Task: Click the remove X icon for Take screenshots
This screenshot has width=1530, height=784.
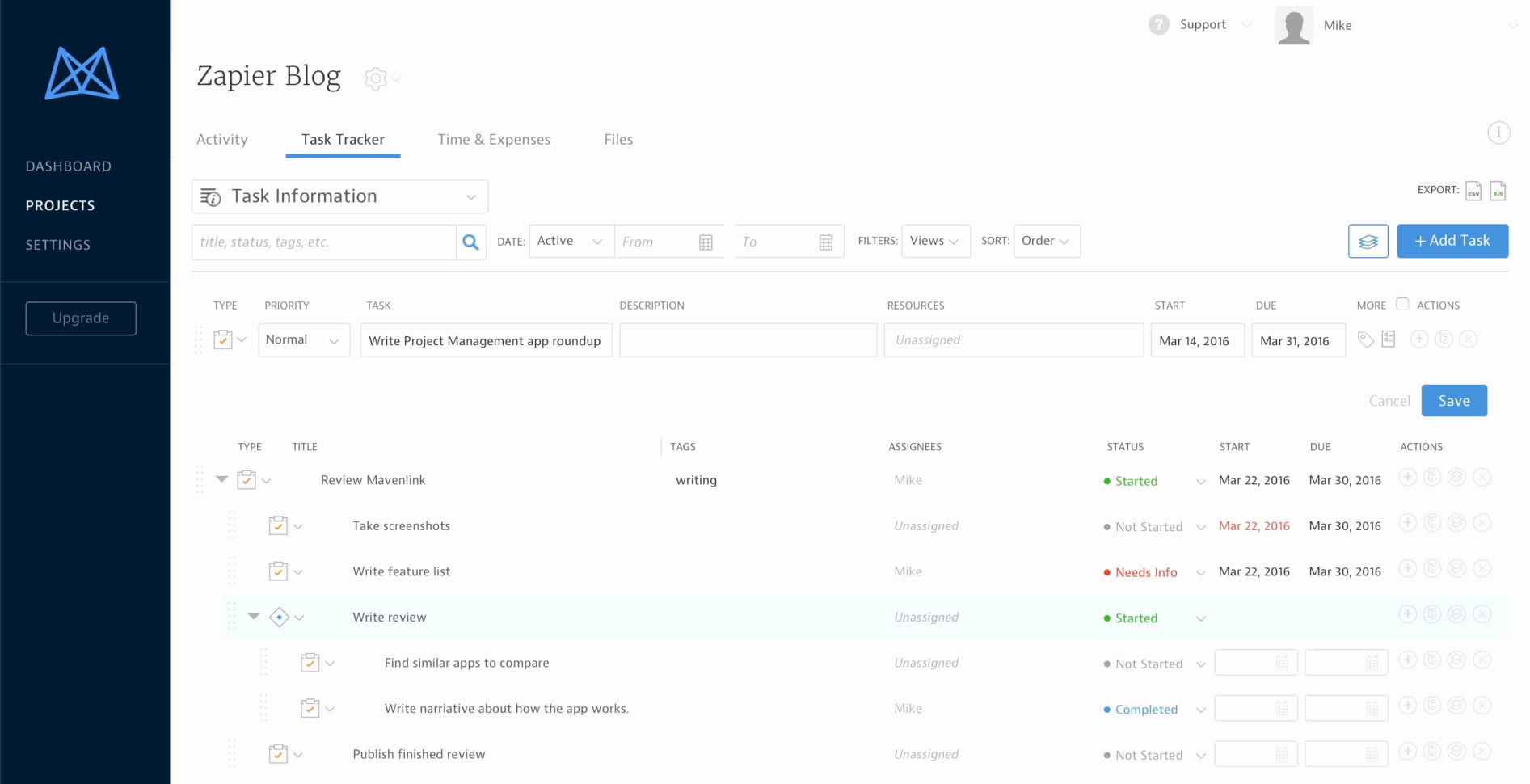Action: 1482,523
